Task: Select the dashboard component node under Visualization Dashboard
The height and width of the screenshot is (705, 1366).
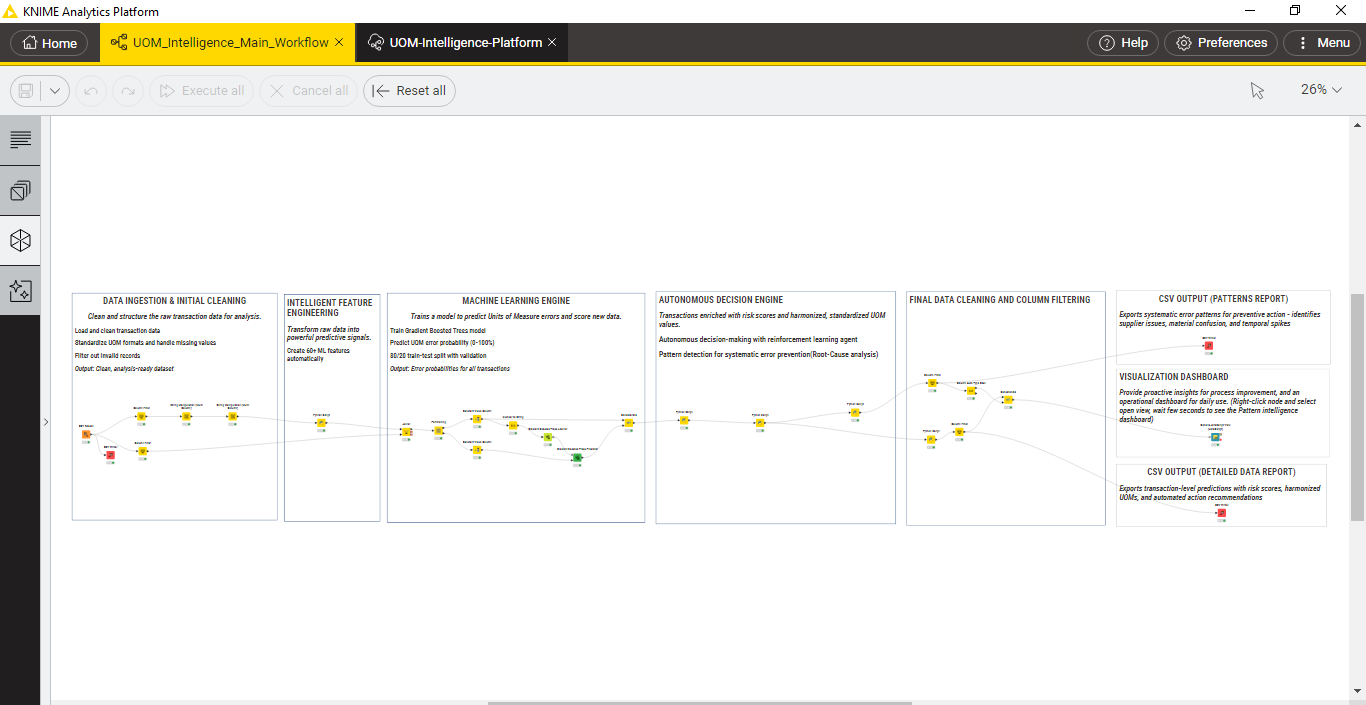Action: click(1215, 436)
